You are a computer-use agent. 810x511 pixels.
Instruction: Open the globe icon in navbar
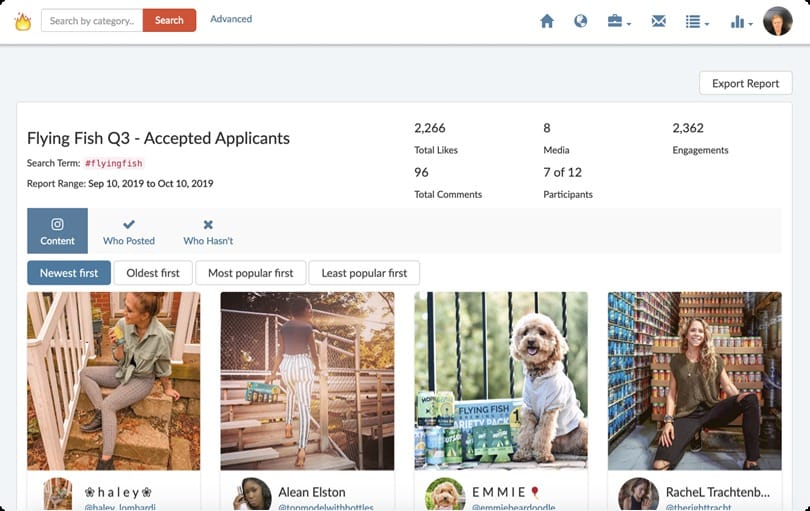click(x=580, y=21)
